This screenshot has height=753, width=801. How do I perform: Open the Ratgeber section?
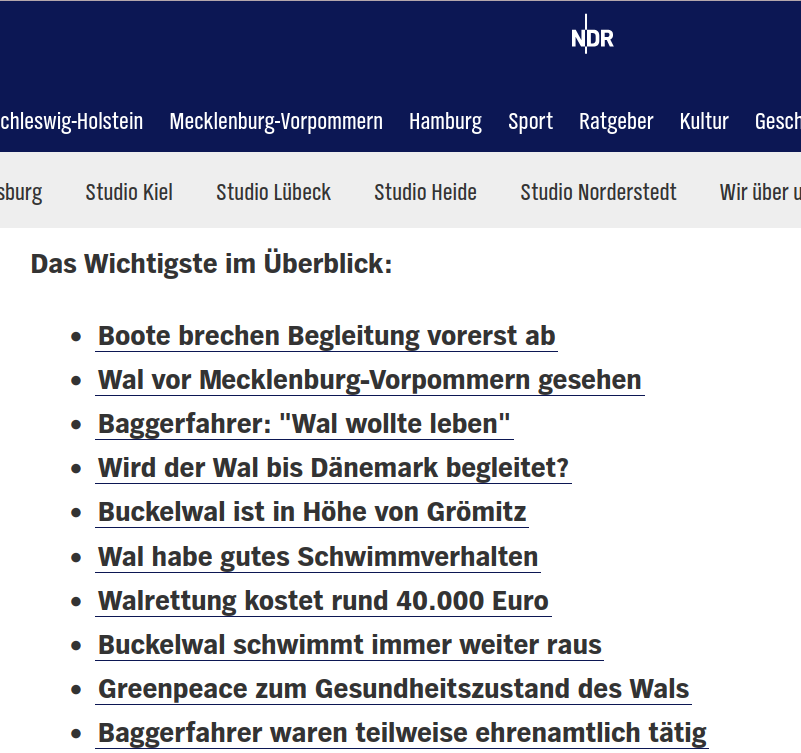click(616, 121)
